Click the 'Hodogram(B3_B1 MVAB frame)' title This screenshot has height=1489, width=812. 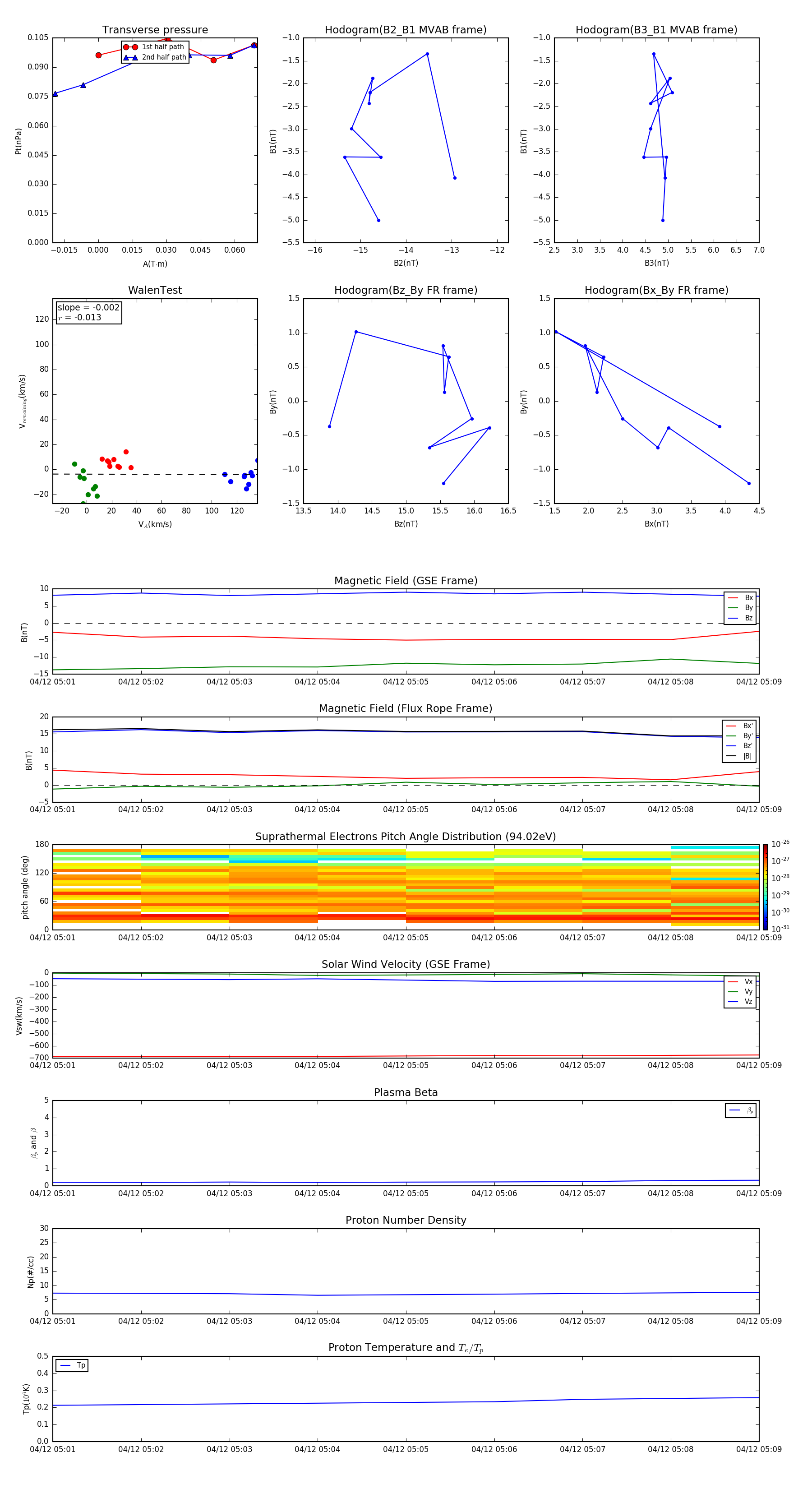(x=656, y=30)
